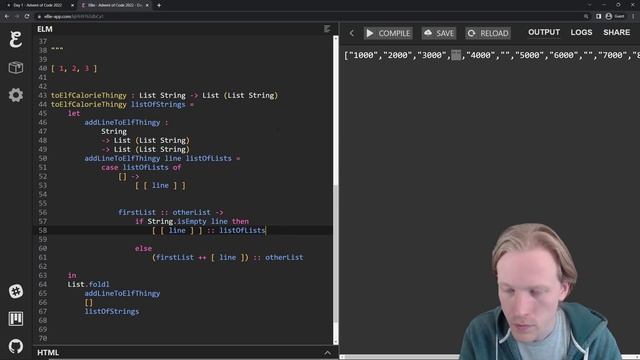Click "case listOfLists of" on line 51

click(x=141, y=167)
